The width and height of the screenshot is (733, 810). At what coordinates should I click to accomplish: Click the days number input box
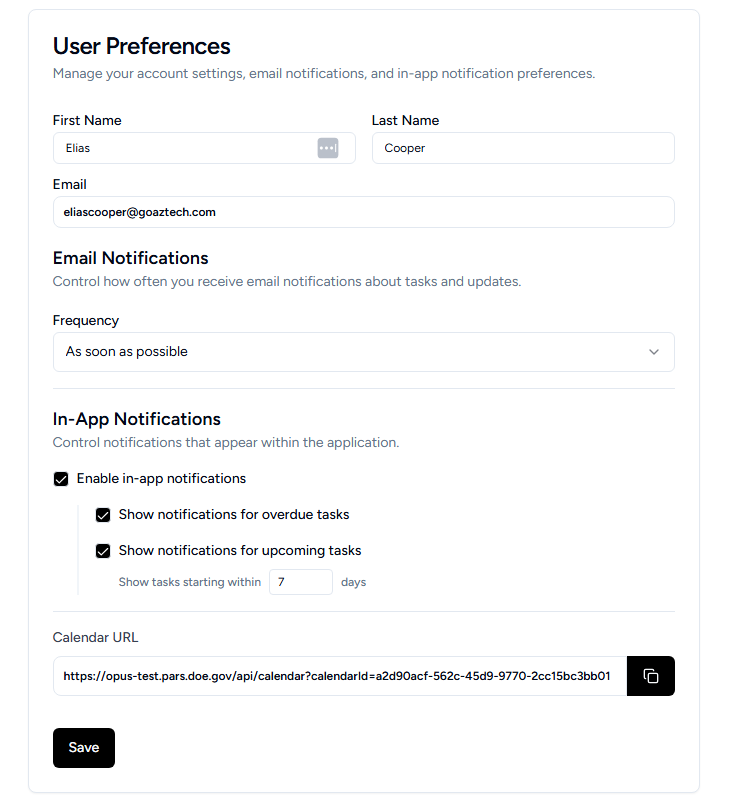tap(300, 582)
